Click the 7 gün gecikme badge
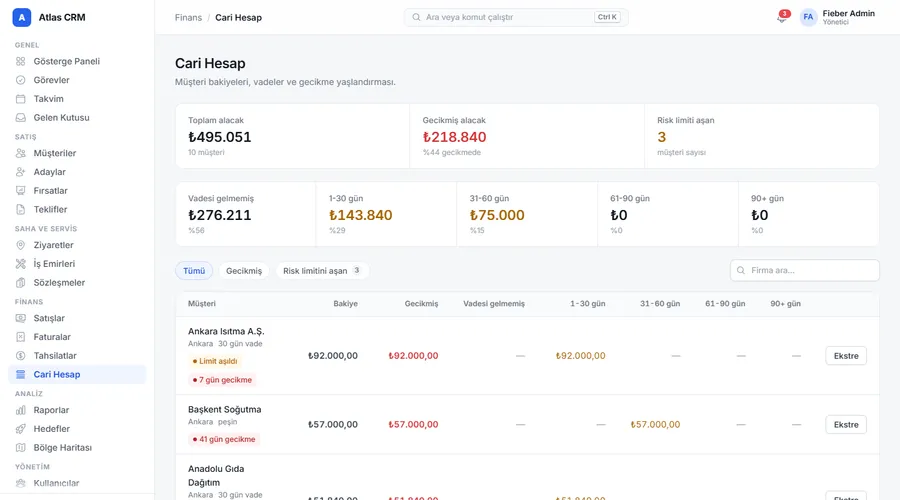The width and height of the screenshot is (900, 500). click(x=222, y=380)
